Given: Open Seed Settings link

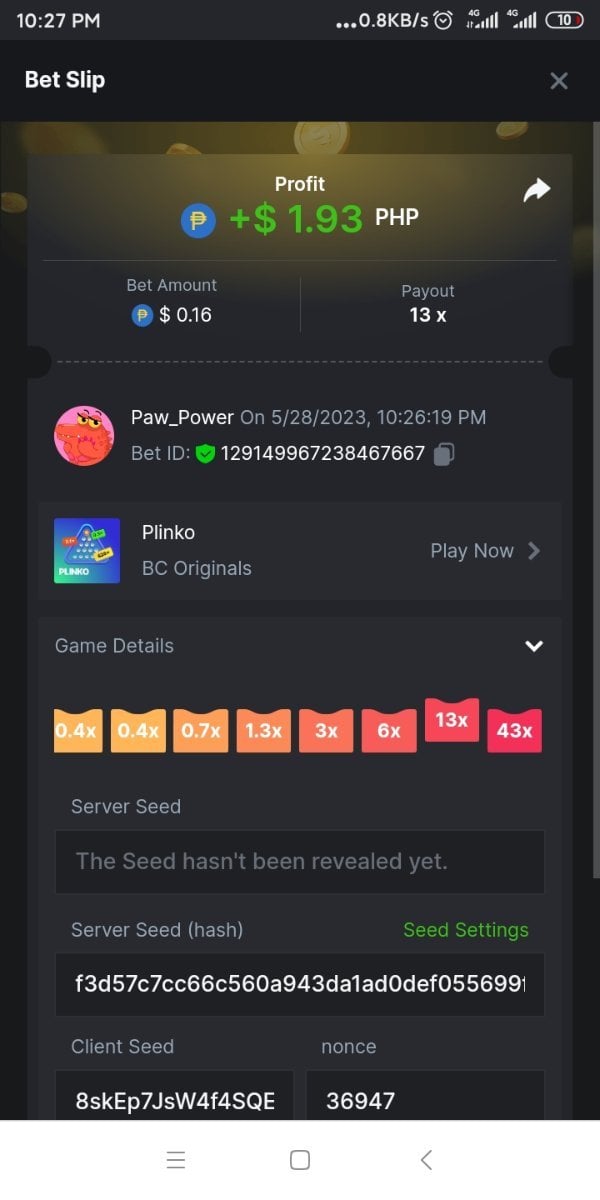Looking at the screenshot, I should (x=465, y=930).
